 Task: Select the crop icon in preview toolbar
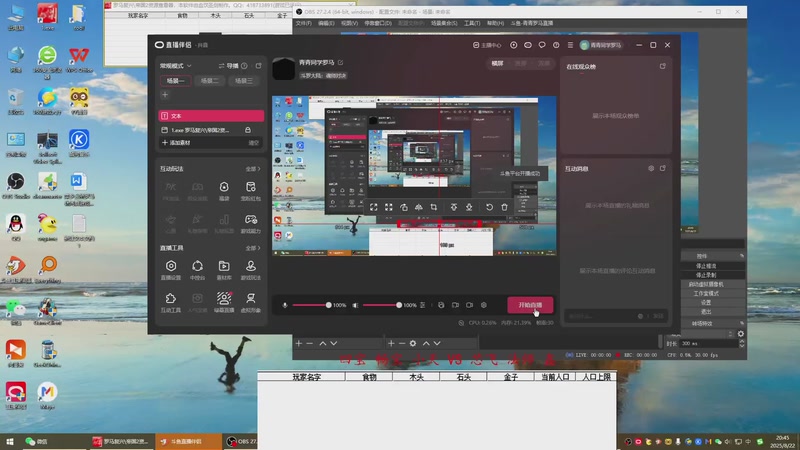(x=434, y=207)
